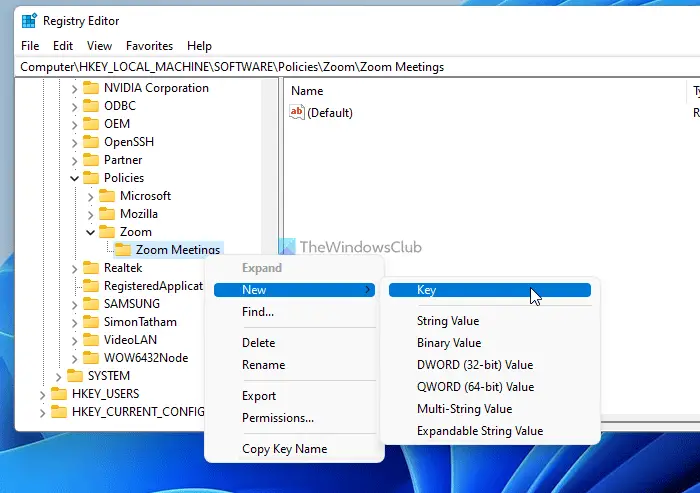Select the (Default) string value icon

click(x=297, y=112)
